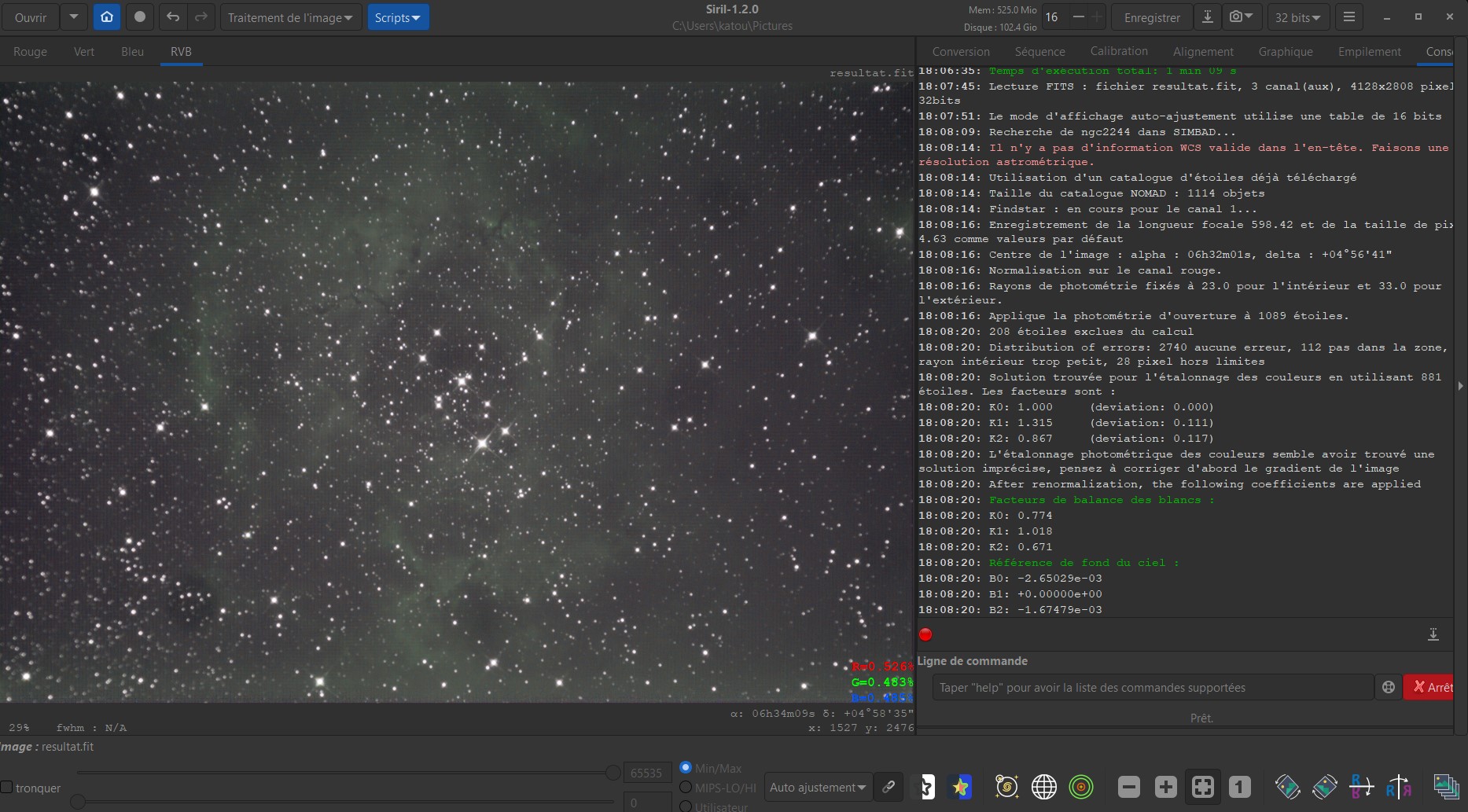1468x812 pixels.
Task: Show the celestial grid with the globe icon
Action: (x=1043, y=787)
